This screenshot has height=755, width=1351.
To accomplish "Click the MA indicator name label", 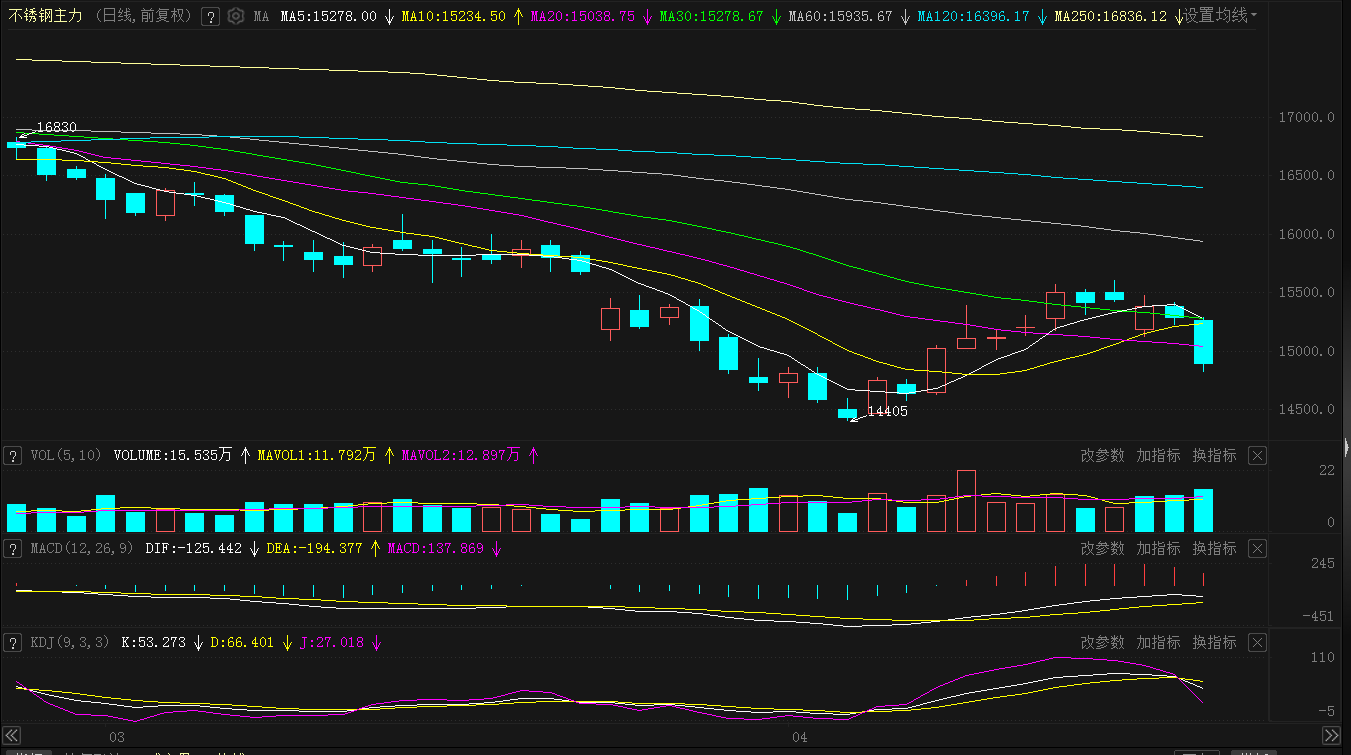I will coord(261,17).
